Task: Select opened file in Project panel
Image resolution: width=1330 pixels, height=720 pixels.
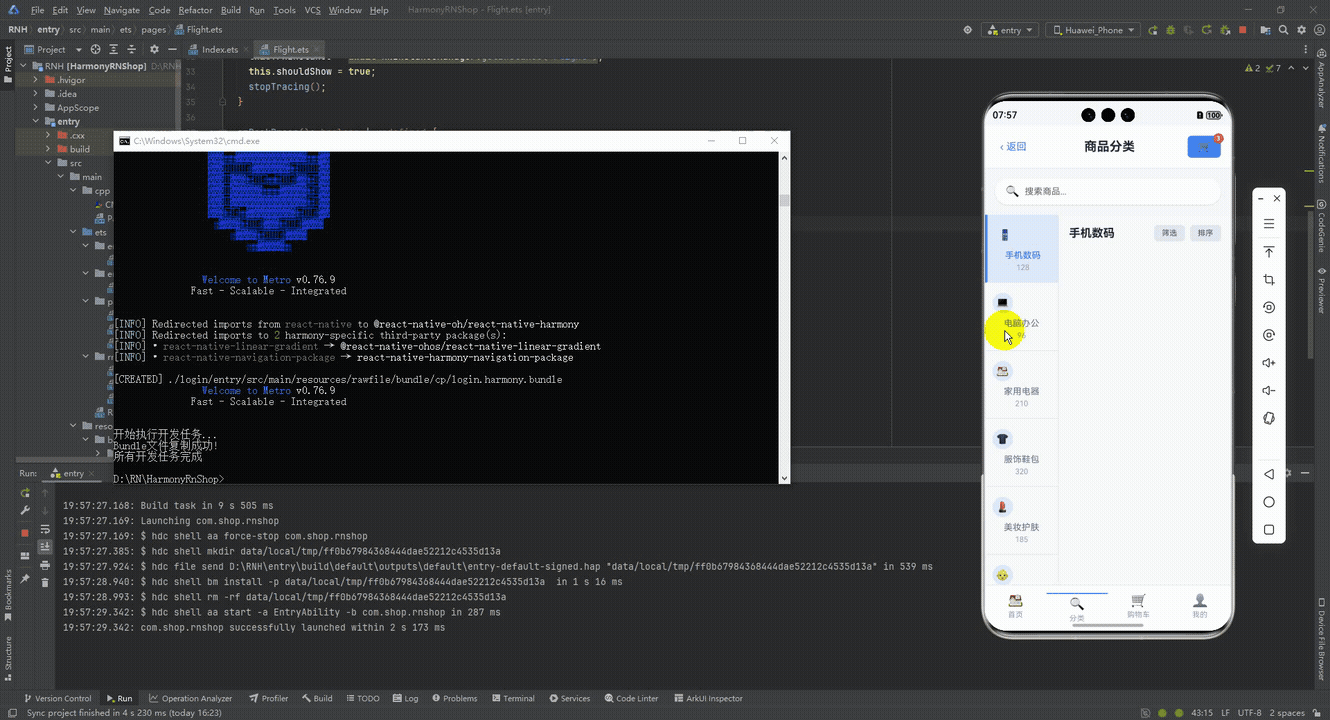Action: click(96, 49)
